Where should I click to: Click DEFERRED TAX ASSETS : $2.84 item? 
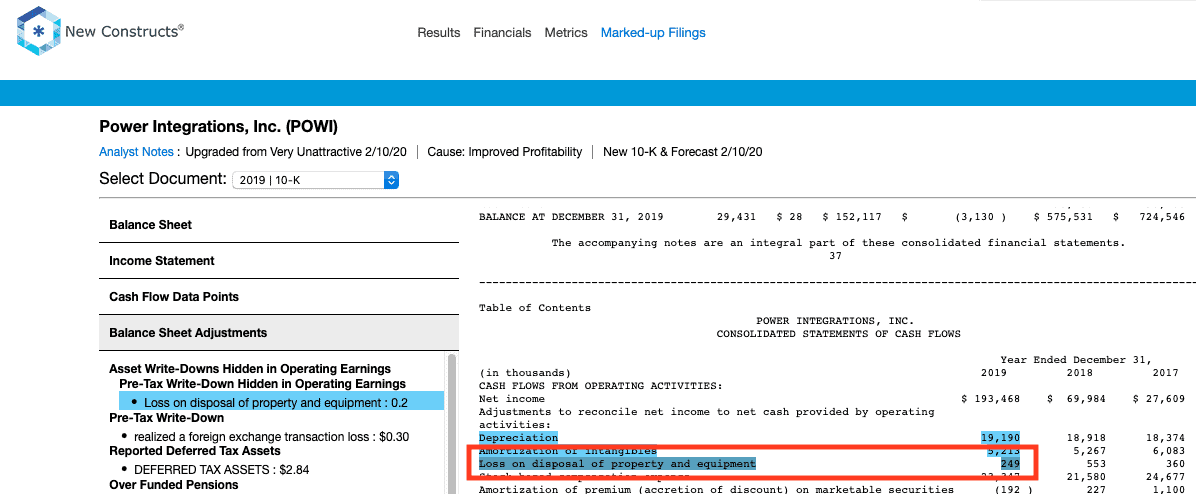coord(221,470)
